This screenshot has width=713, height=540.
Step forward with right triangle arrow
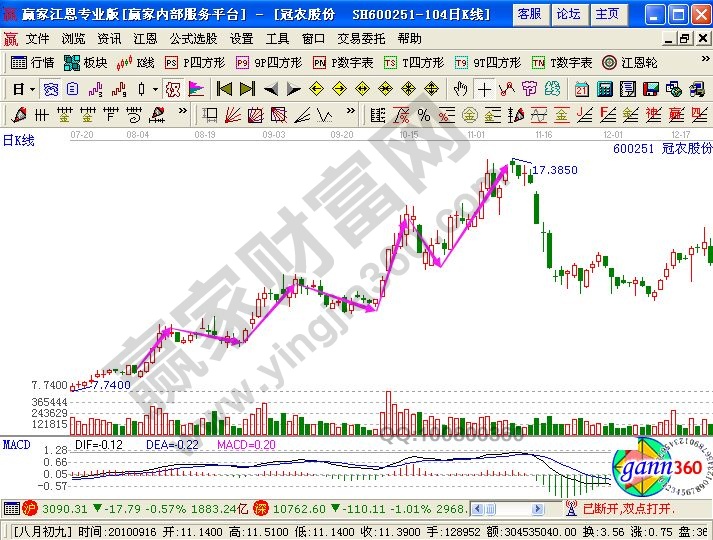[x=294, y=90]
